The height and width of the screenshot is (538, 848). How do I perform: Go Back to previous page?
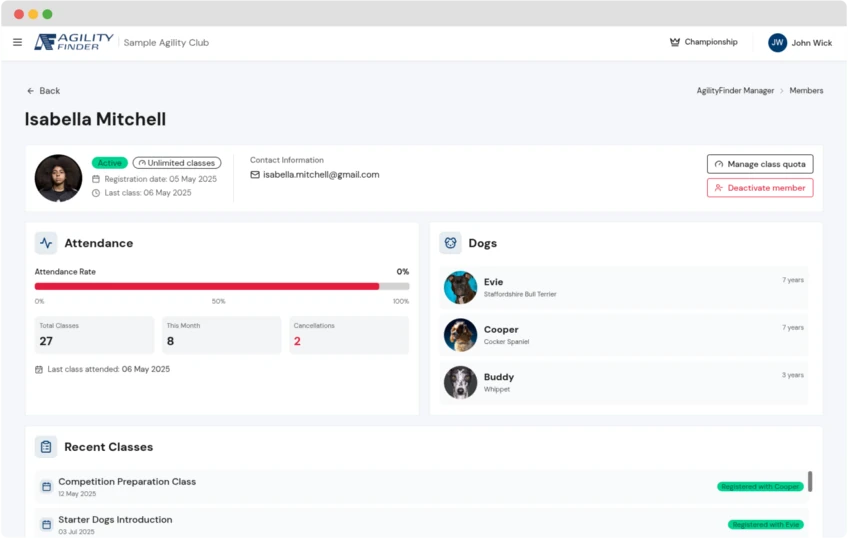44,91
